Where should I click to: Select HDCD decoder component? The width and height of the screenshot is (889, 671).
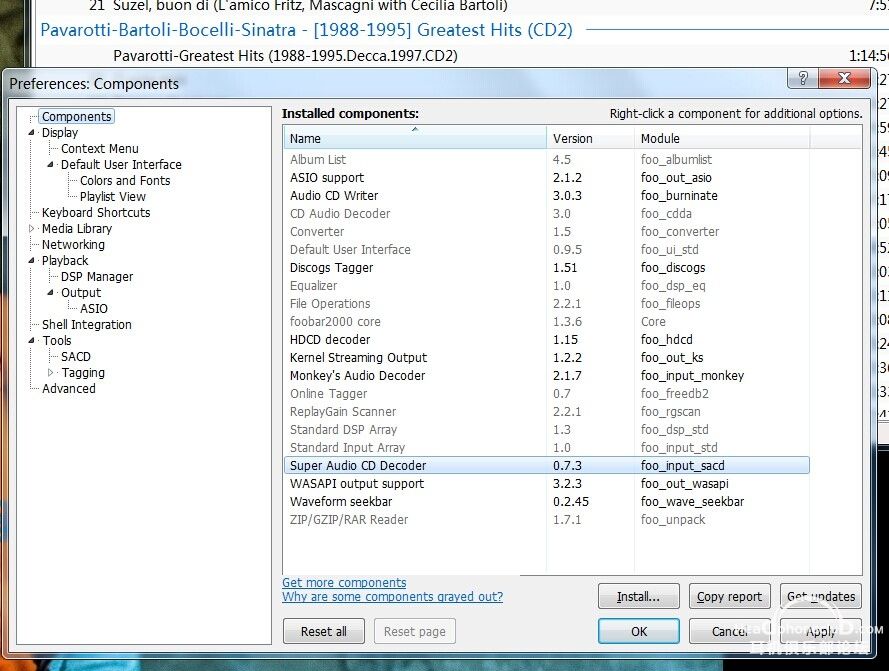547,340
